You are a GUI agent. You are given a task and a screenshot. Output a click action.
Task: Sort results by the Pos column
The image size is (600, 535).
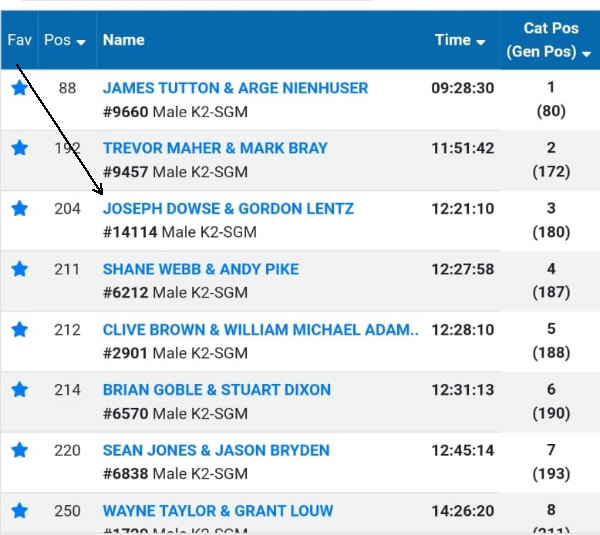coord(65,41)
